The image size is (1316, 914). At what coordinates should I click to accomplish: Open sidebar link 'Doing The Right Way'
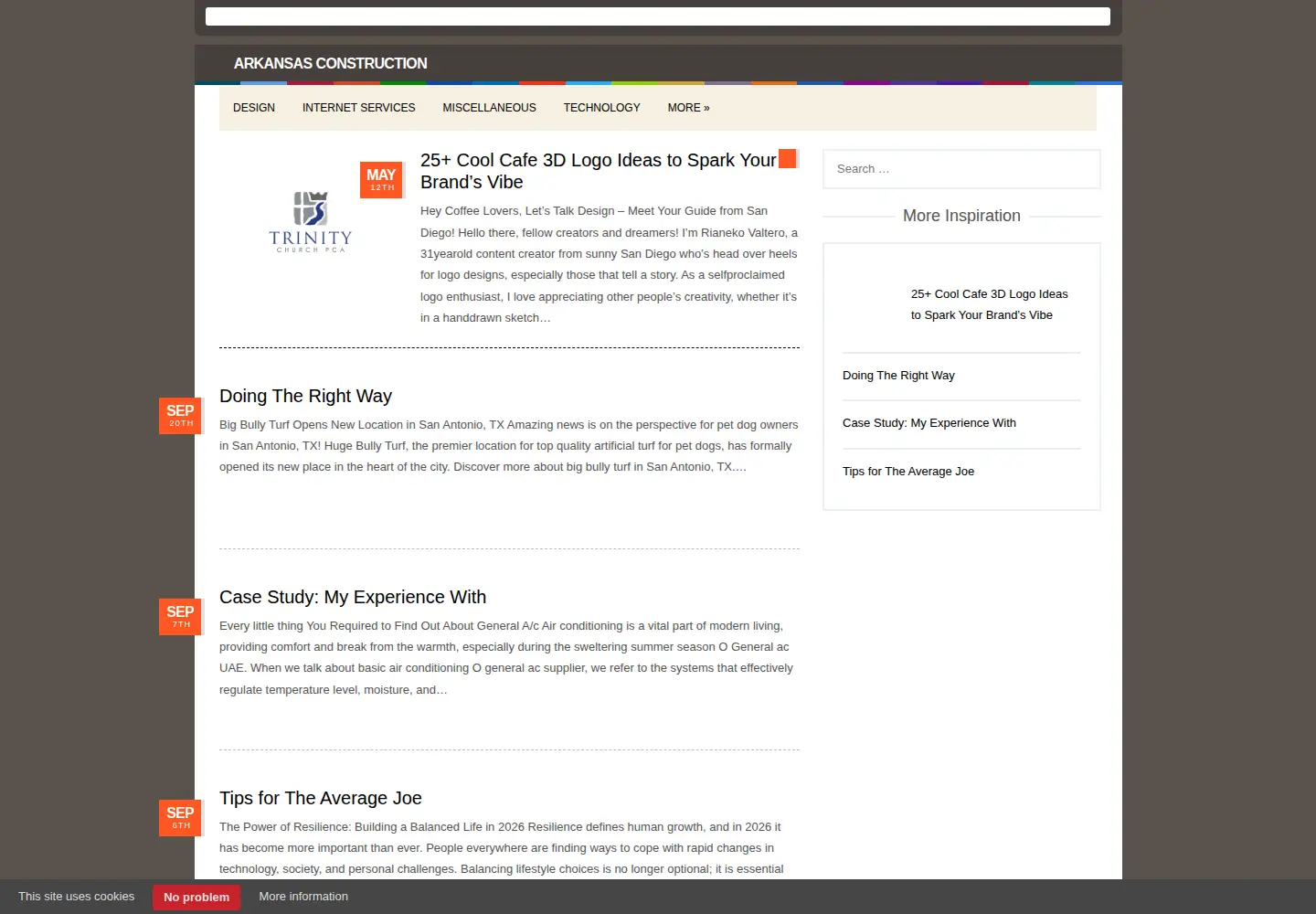(x=898, y=376)
